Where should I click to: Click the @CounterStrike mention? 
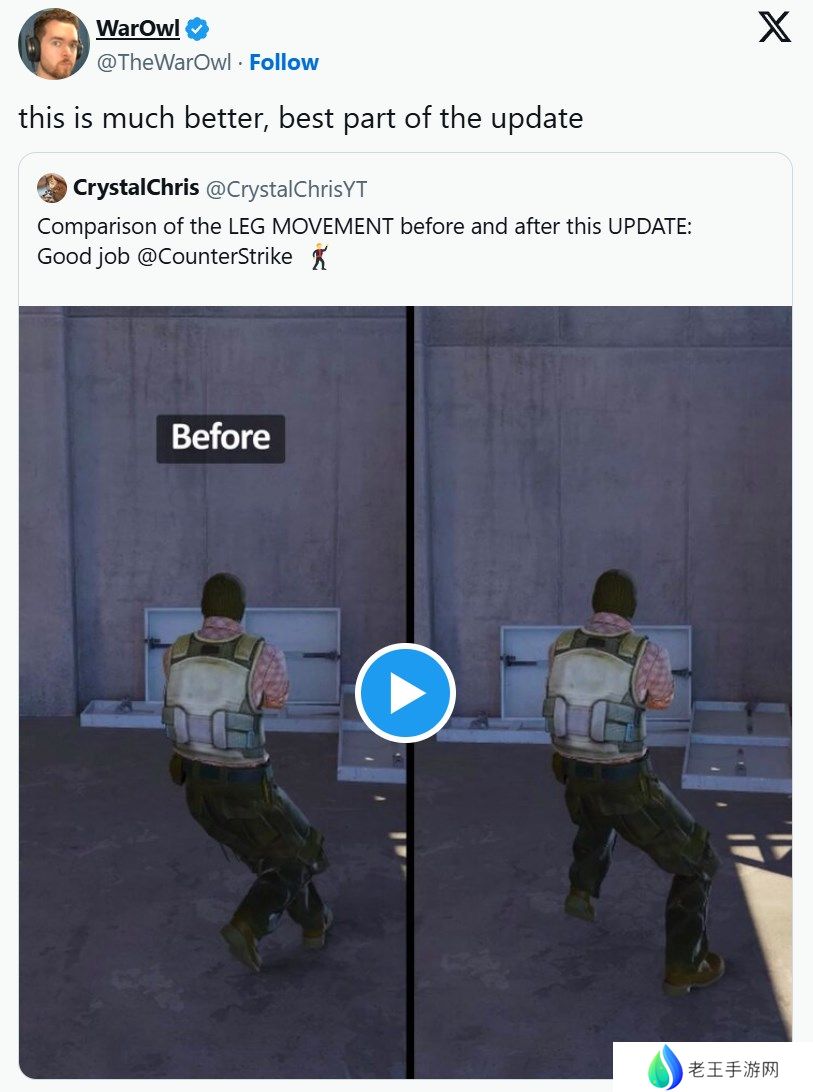coord(215,256)
